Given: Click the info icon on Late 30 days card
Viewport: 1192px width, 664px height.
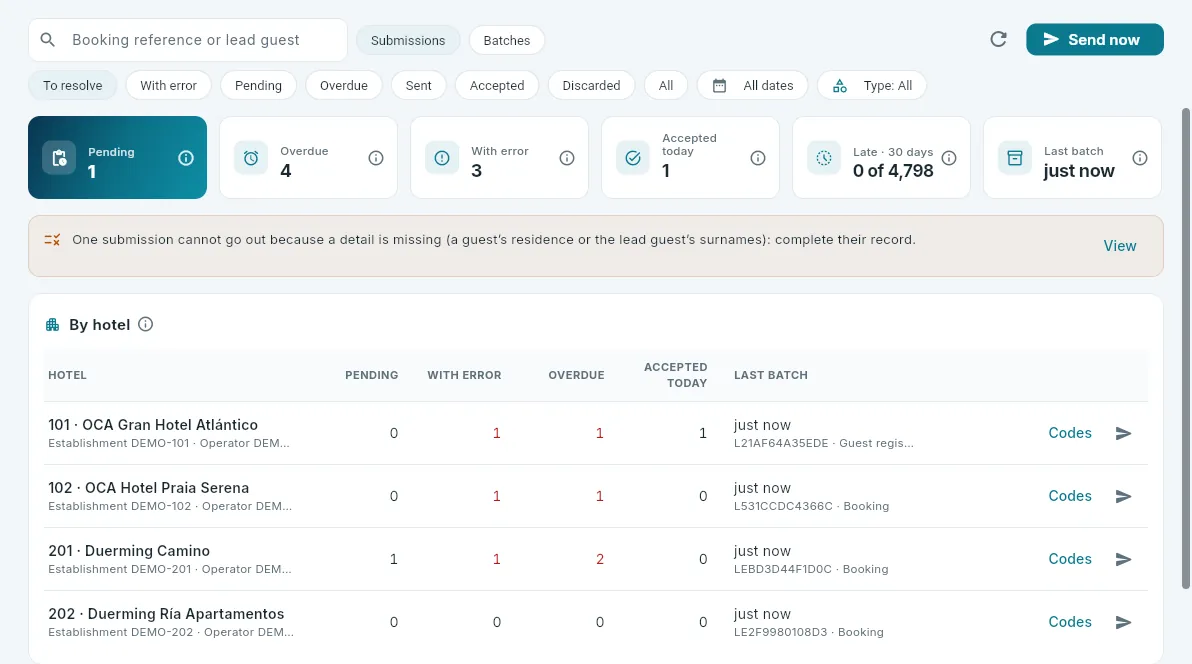Looking at the screenshot, I should [x=949, y=158].
